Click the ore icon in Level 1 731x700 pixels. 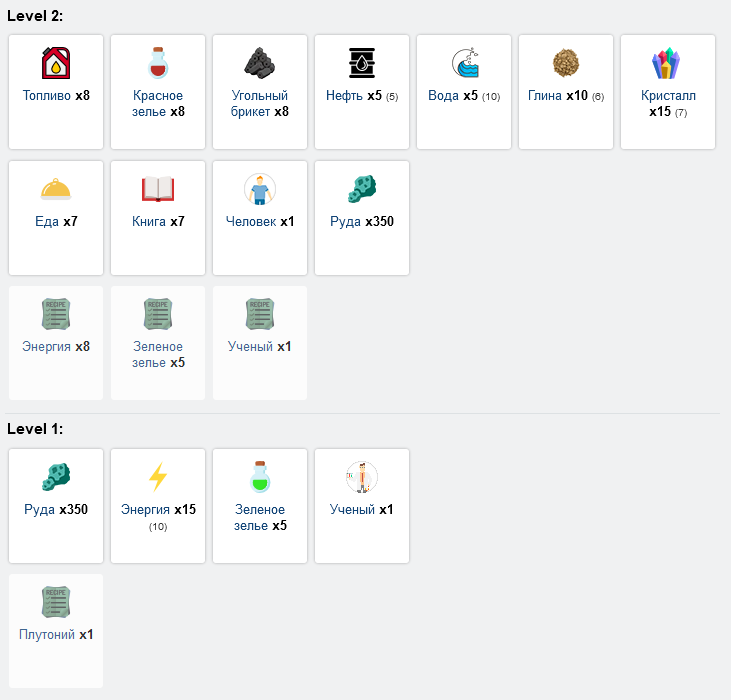[56, 477]
